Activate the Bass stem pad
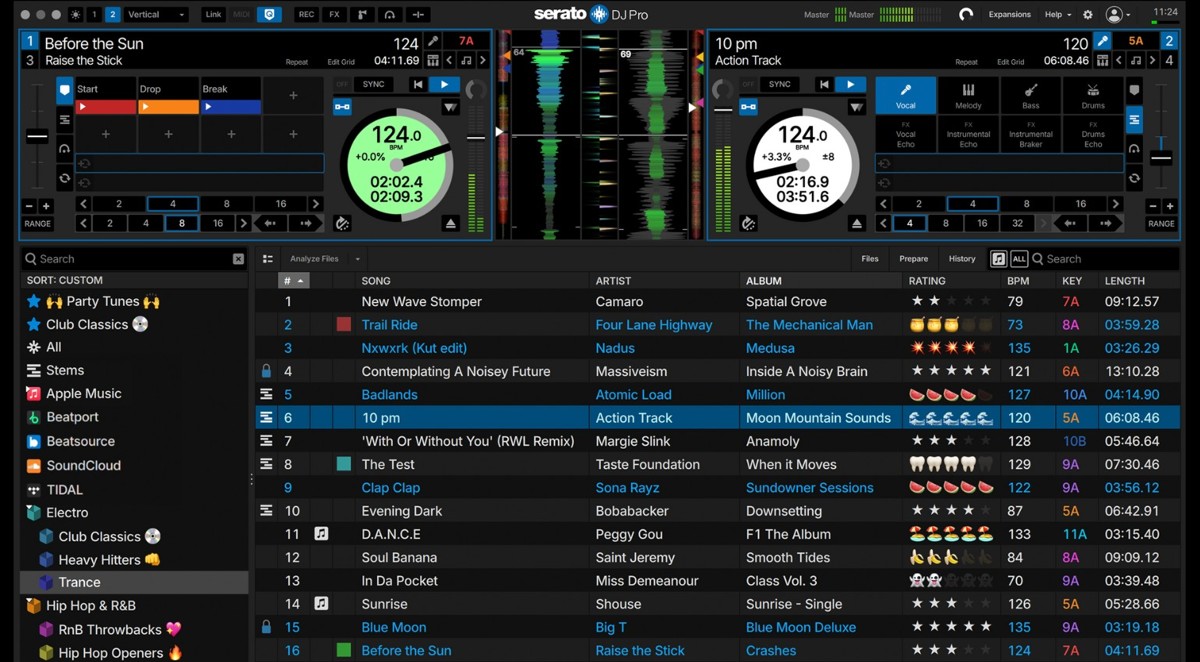 [x=1030, y=96]
